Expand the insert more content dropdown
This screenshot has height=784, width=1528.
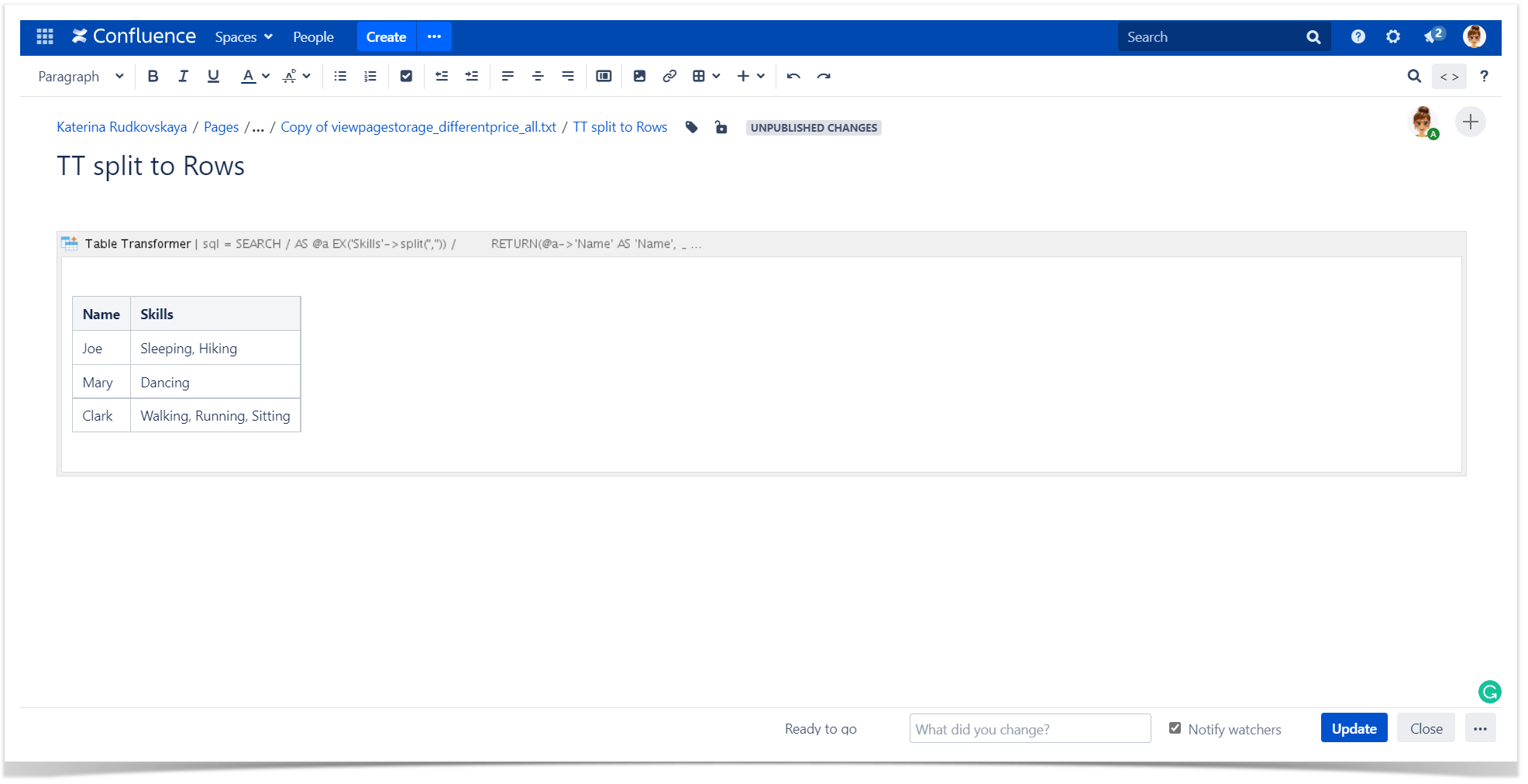(x=751, y=76)
